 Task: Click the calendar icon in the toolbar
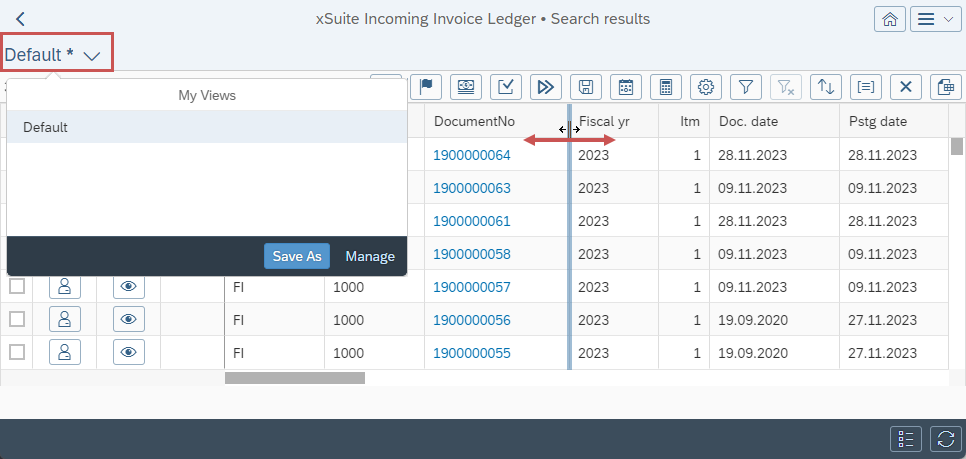[x=625, y=87]
